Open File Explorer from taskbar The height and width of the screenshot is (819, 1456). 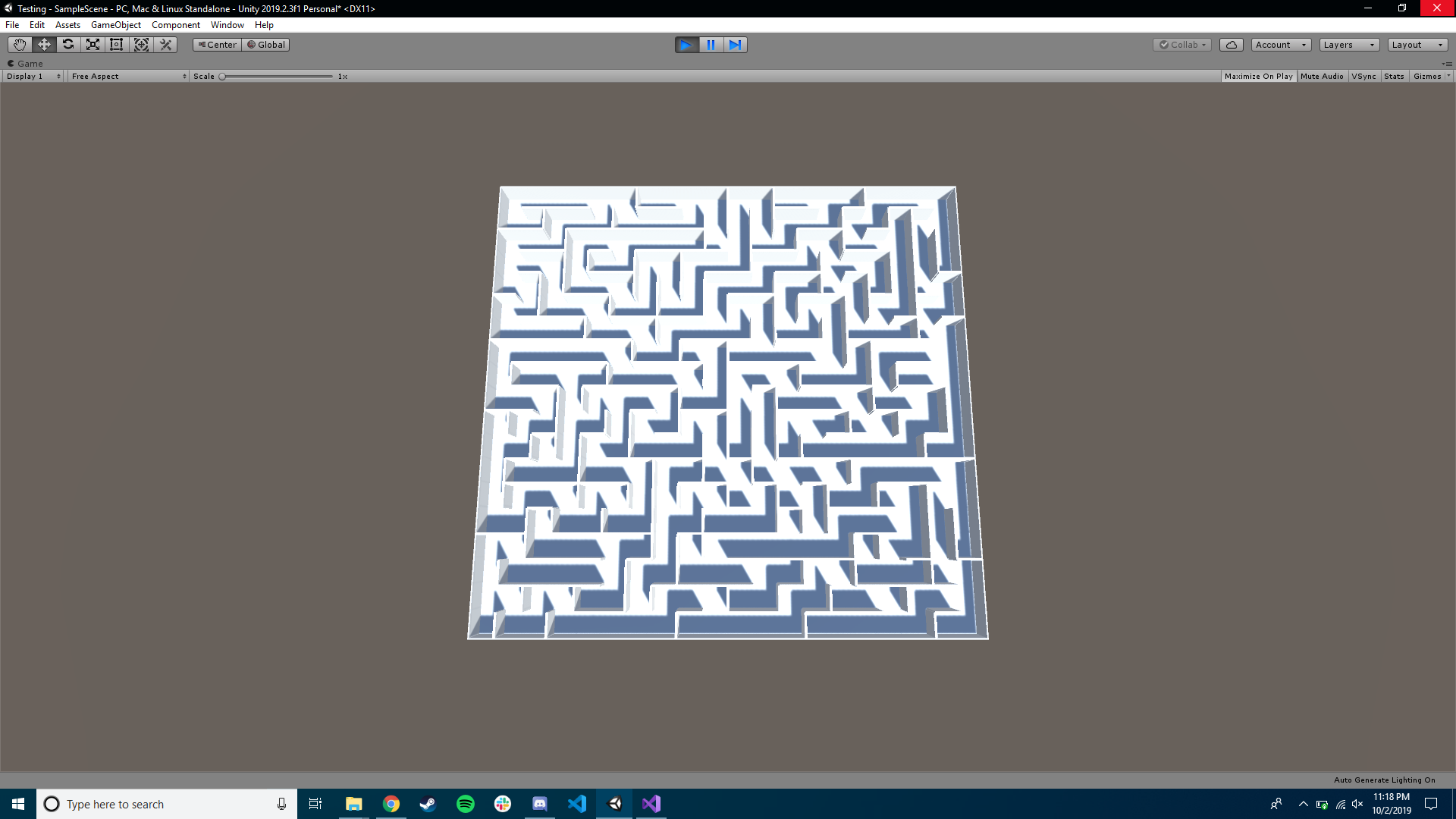click(354, 804)
